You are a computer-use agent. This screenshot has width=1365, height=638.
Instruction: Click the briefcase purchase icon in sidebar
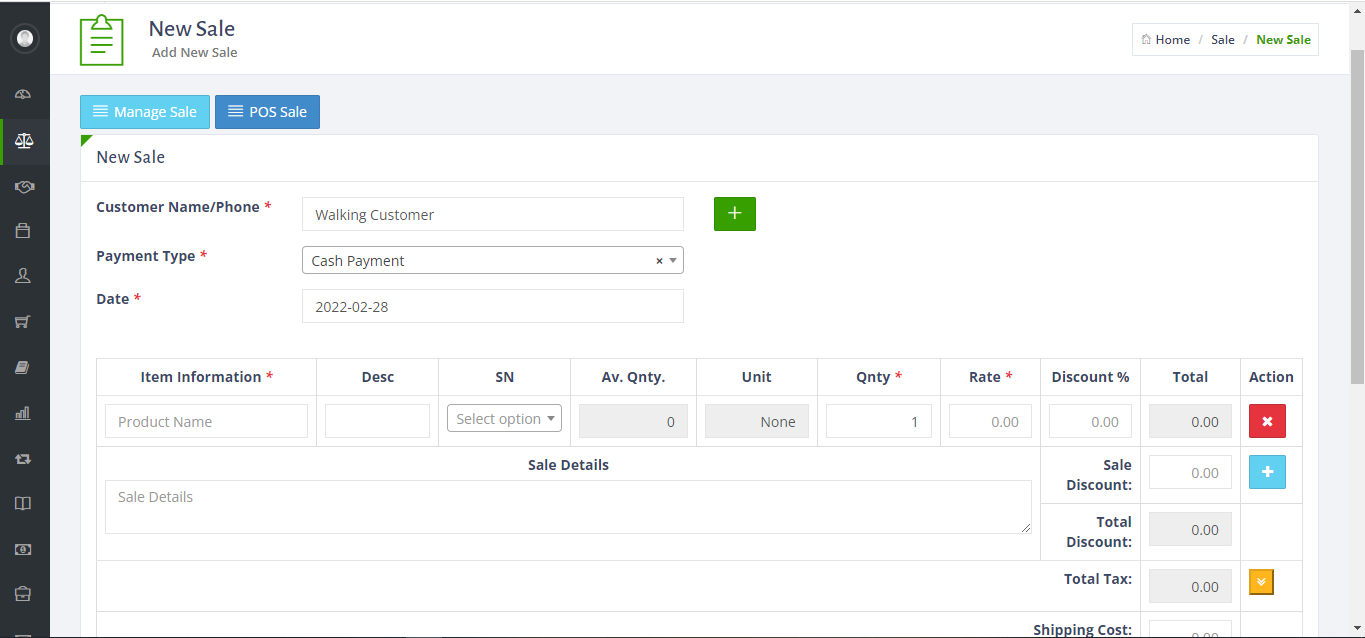tap(22, 229)
